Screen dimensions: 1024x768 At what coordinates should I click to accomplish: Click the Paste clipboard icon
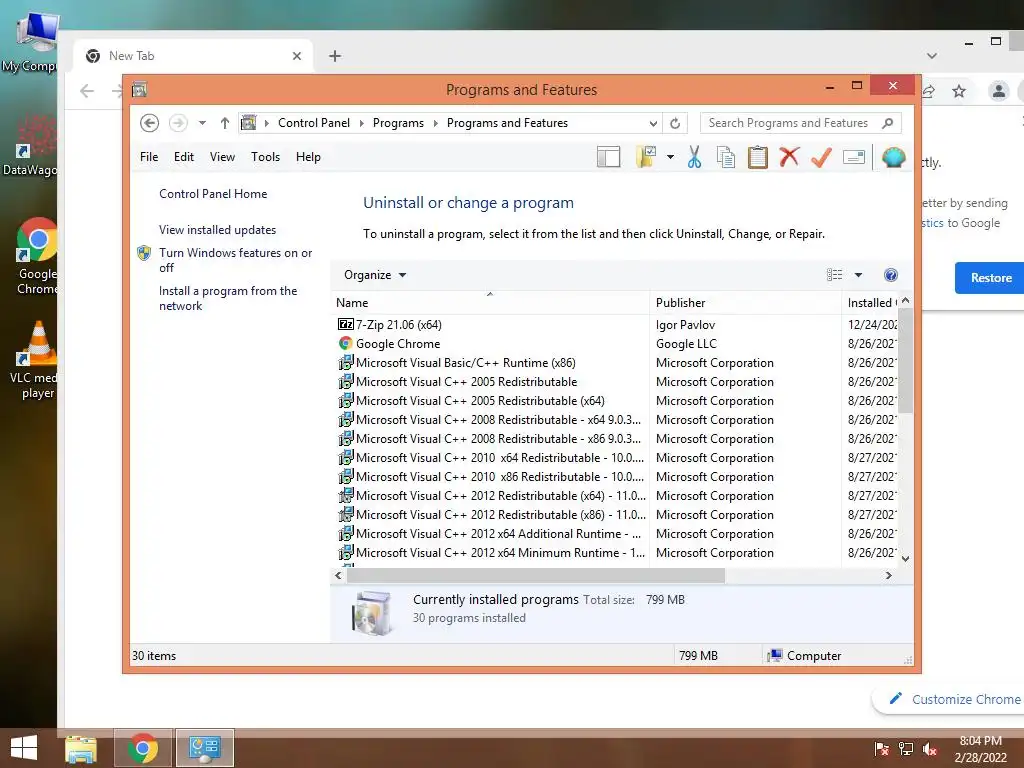coord(758,157)
